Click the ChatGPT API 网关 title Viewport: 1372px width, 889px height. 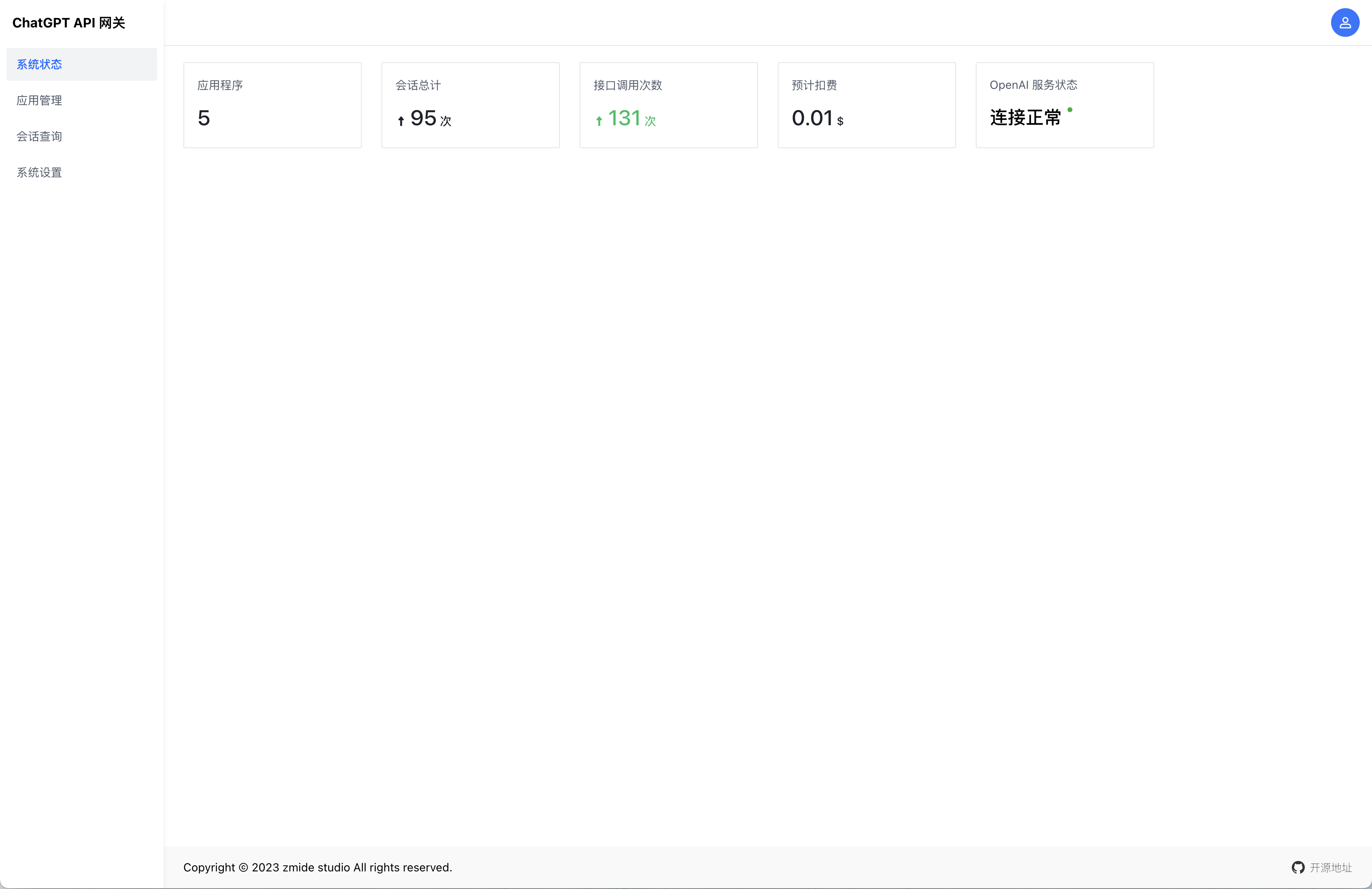pyautogui.click(x=69, y=23)
